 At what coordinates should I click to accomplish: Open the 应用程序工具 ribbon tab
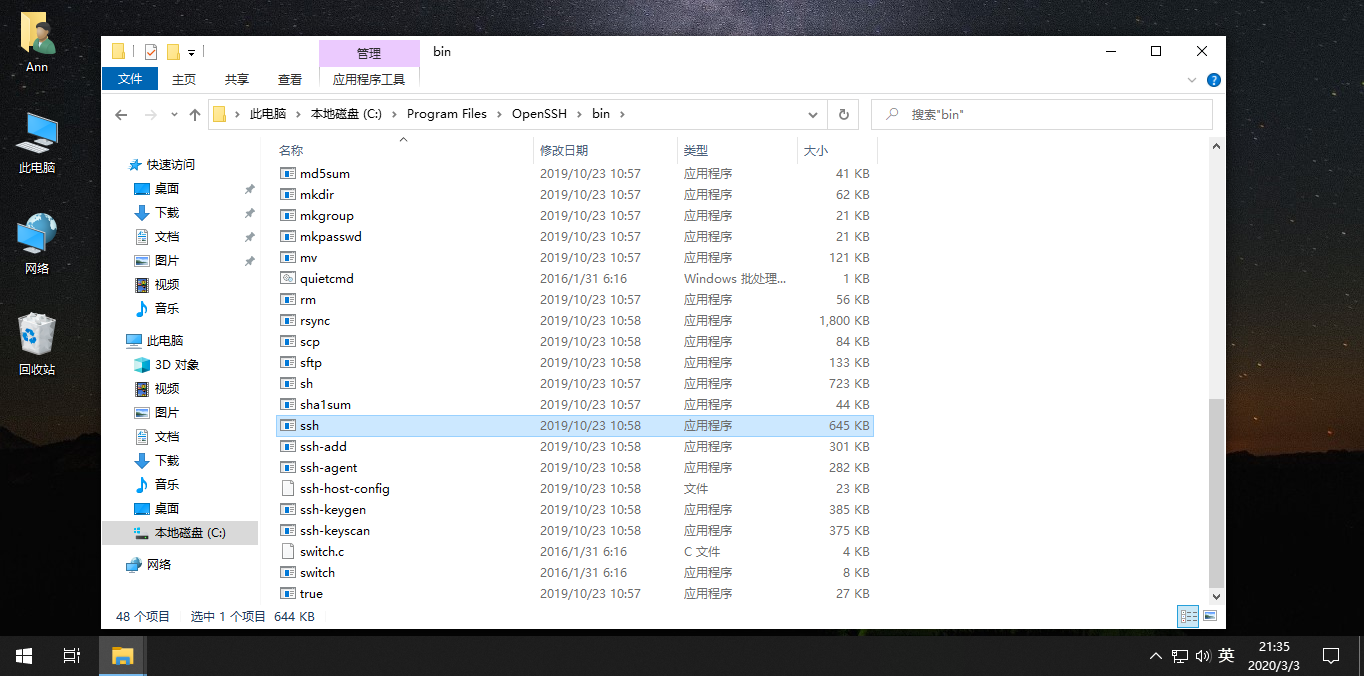369,79
